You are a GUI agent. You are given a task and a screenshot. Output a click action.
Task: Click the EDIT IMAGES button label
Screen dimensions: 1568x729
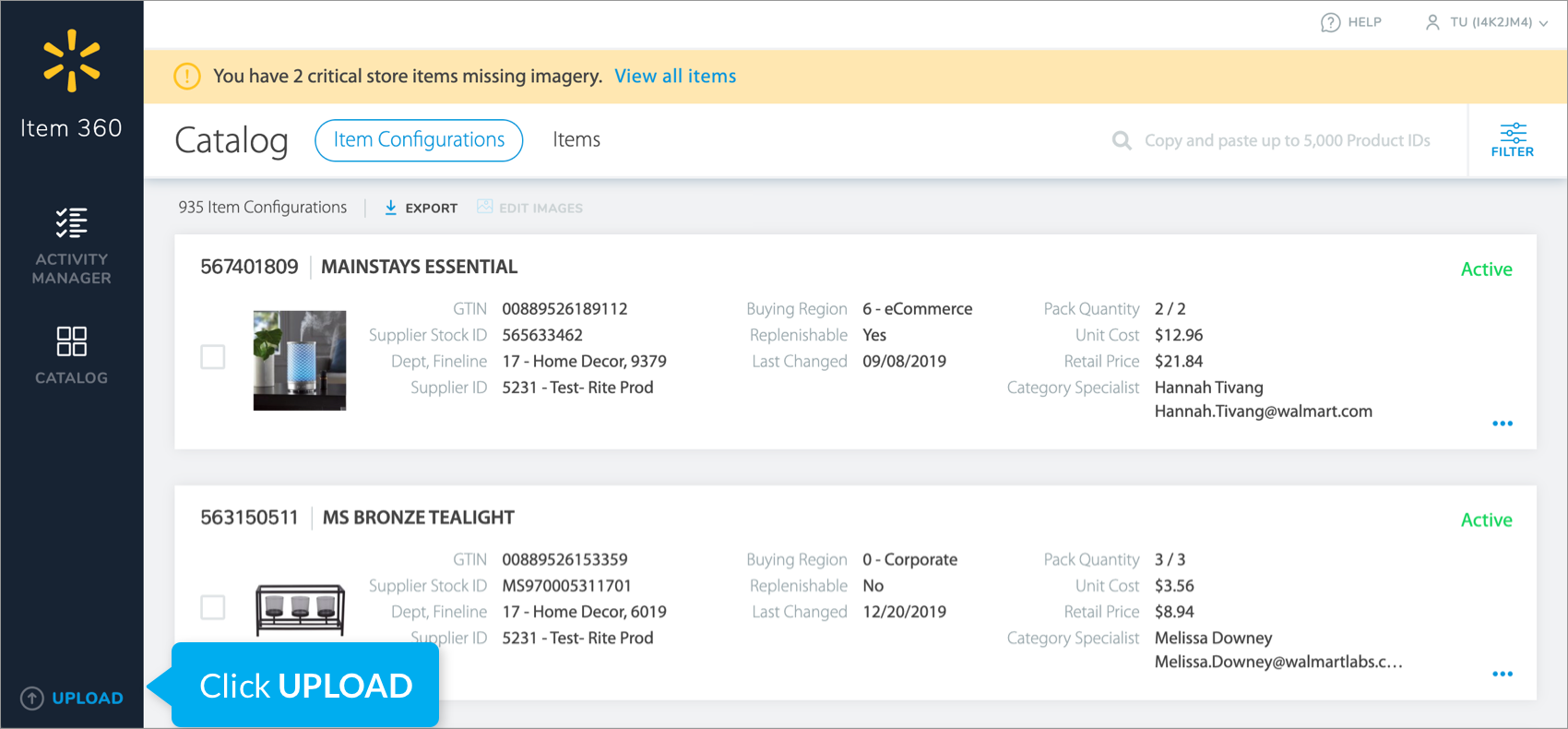point(540,209)
